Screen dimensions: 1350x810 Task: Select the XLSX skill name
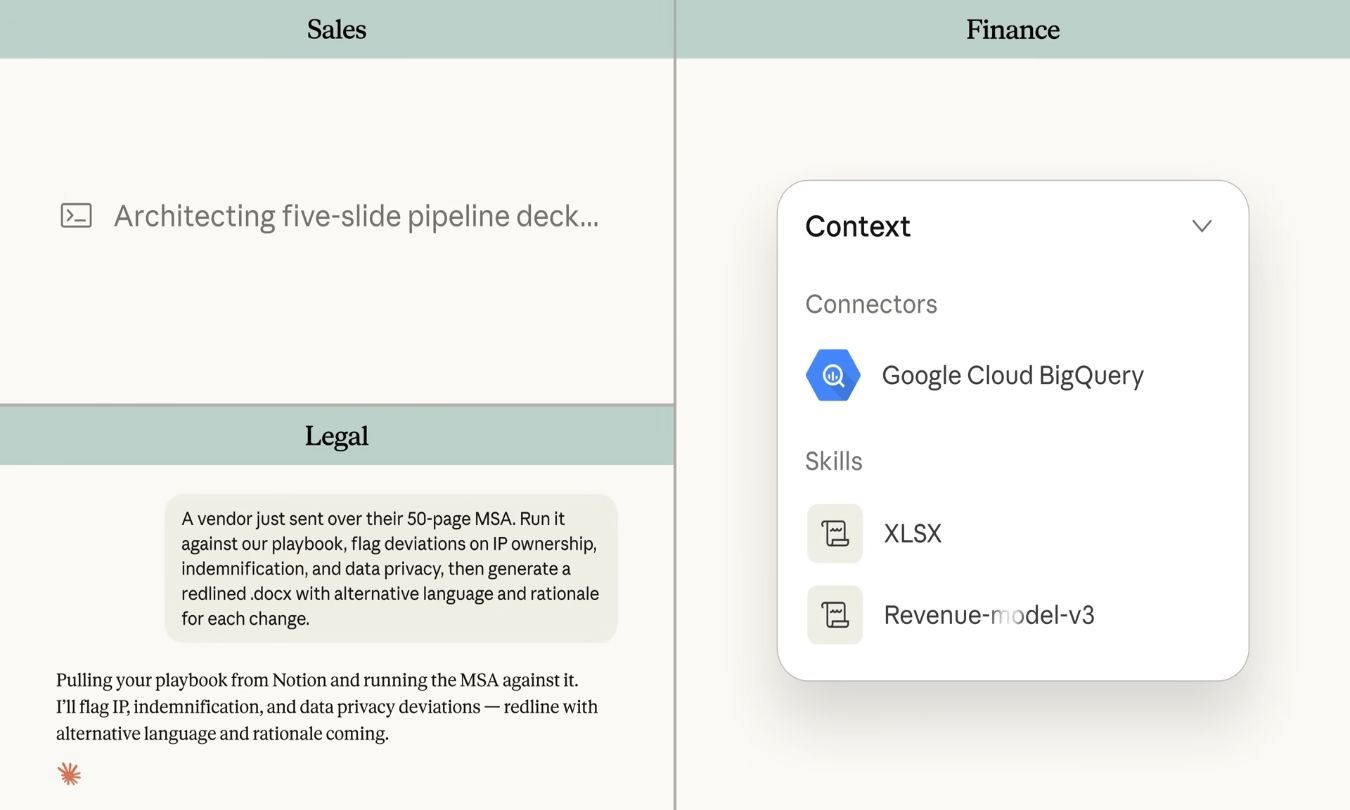pos(912,533)
